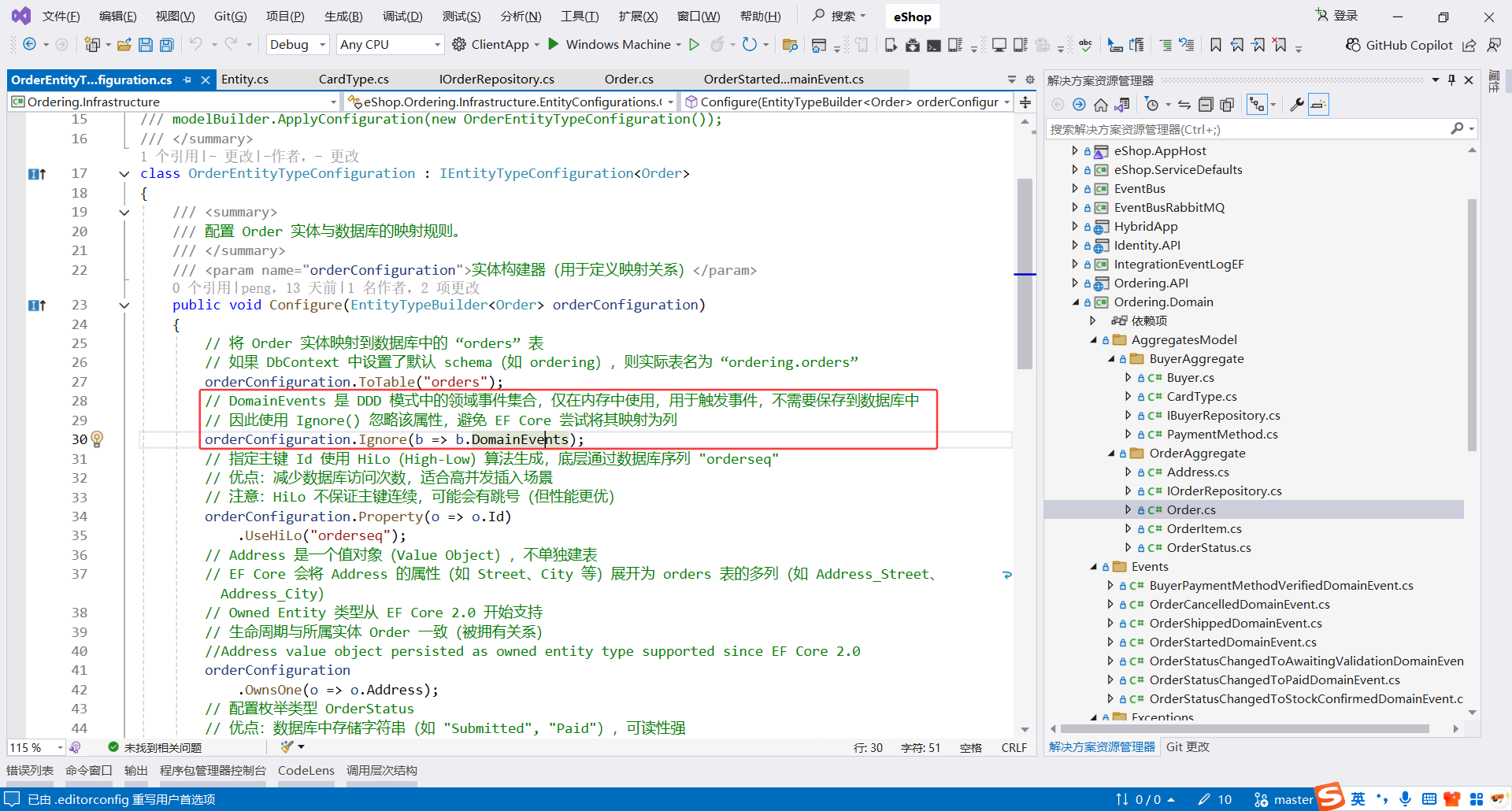Click the tool window settings gear above the editor
Viewport: 1512px width, 811px height.
1029,80
